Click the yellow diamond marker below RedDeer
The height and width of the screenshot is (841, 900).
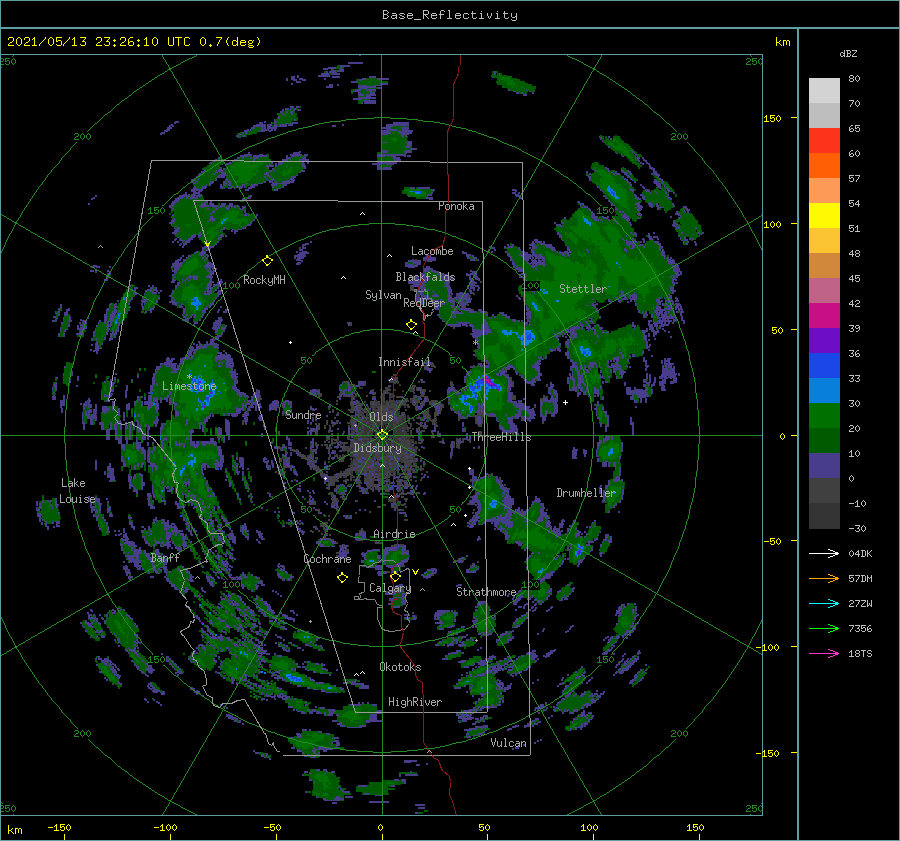pyautogui.click(x=411, y=325)
